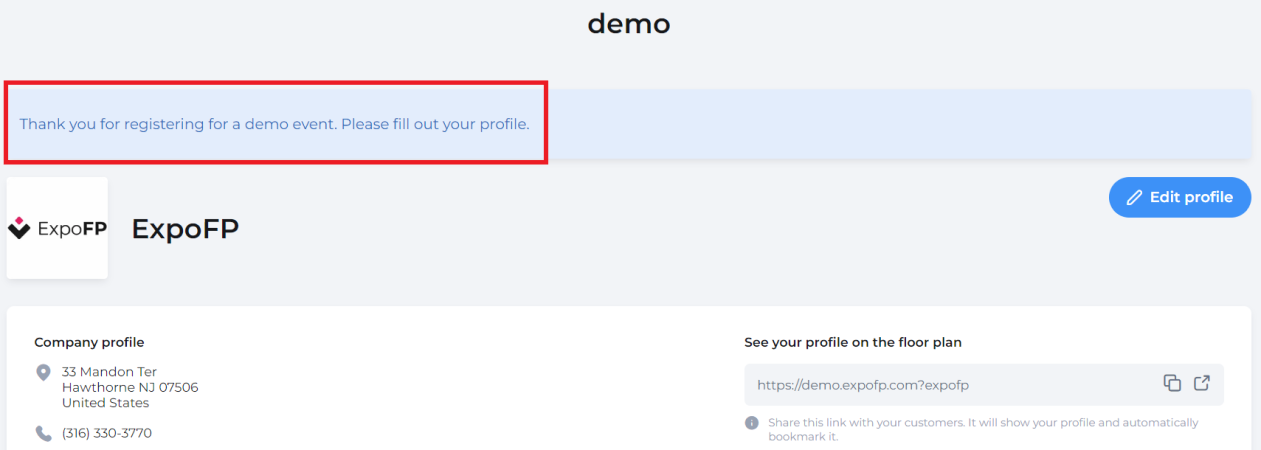Click the demo registration thank-you banner
Viewport: 1261px width, 450px height.
coord(628,124)
